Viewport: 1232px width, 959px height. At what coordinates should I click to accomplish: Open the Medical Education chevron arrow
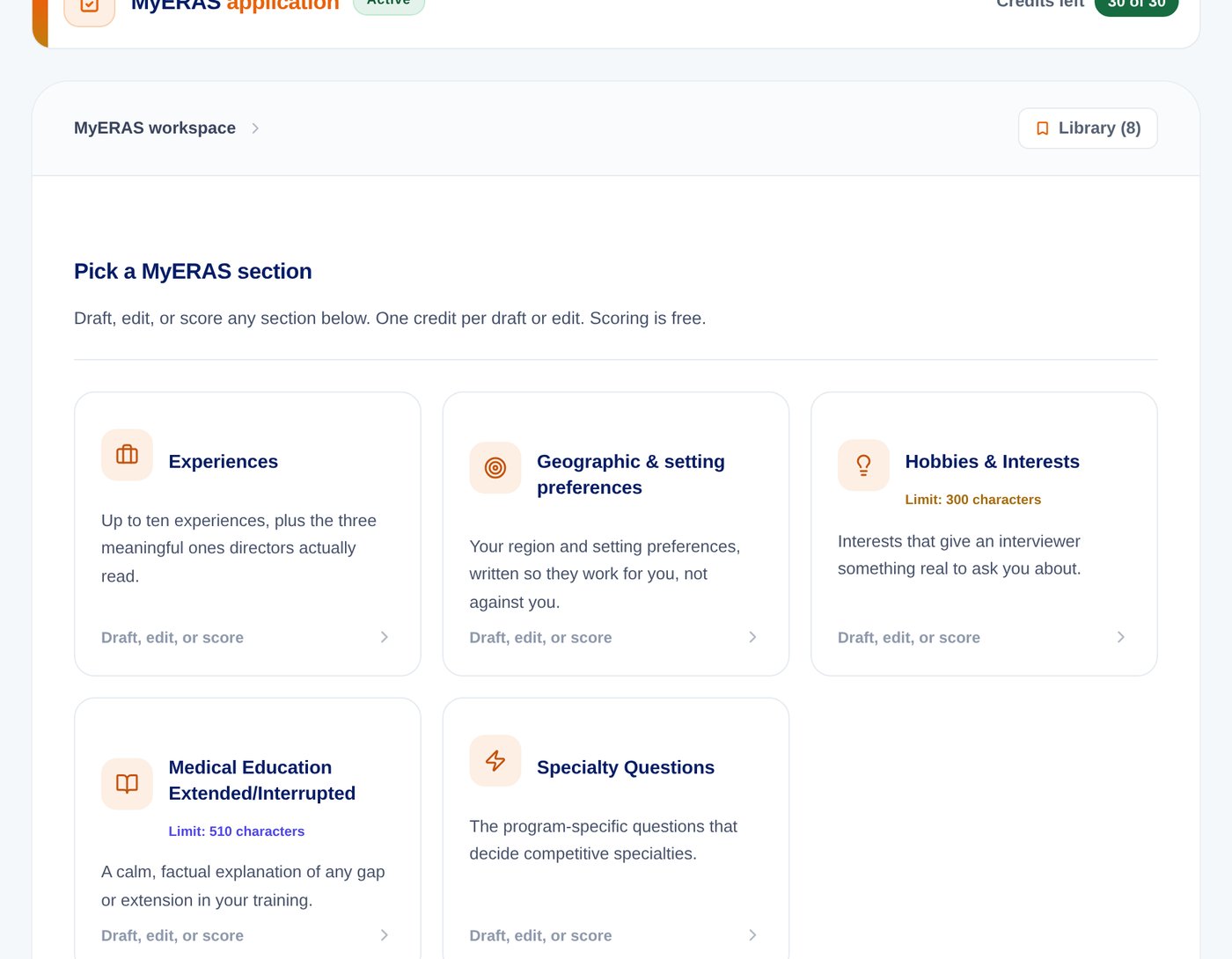385,935
